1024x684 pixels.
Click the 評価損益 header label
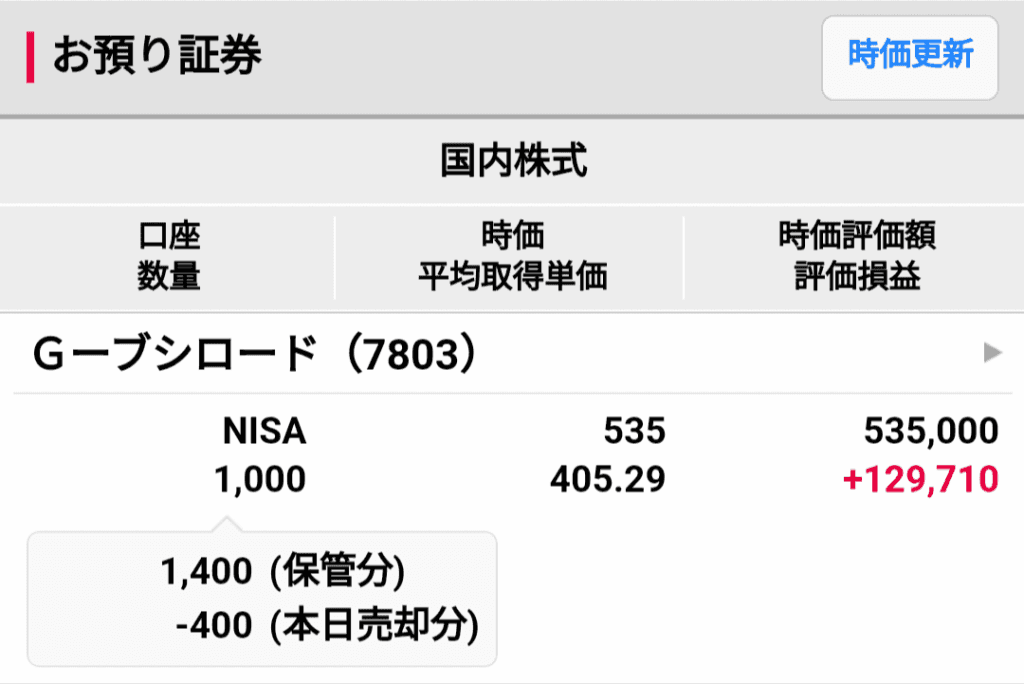point(857,277)
